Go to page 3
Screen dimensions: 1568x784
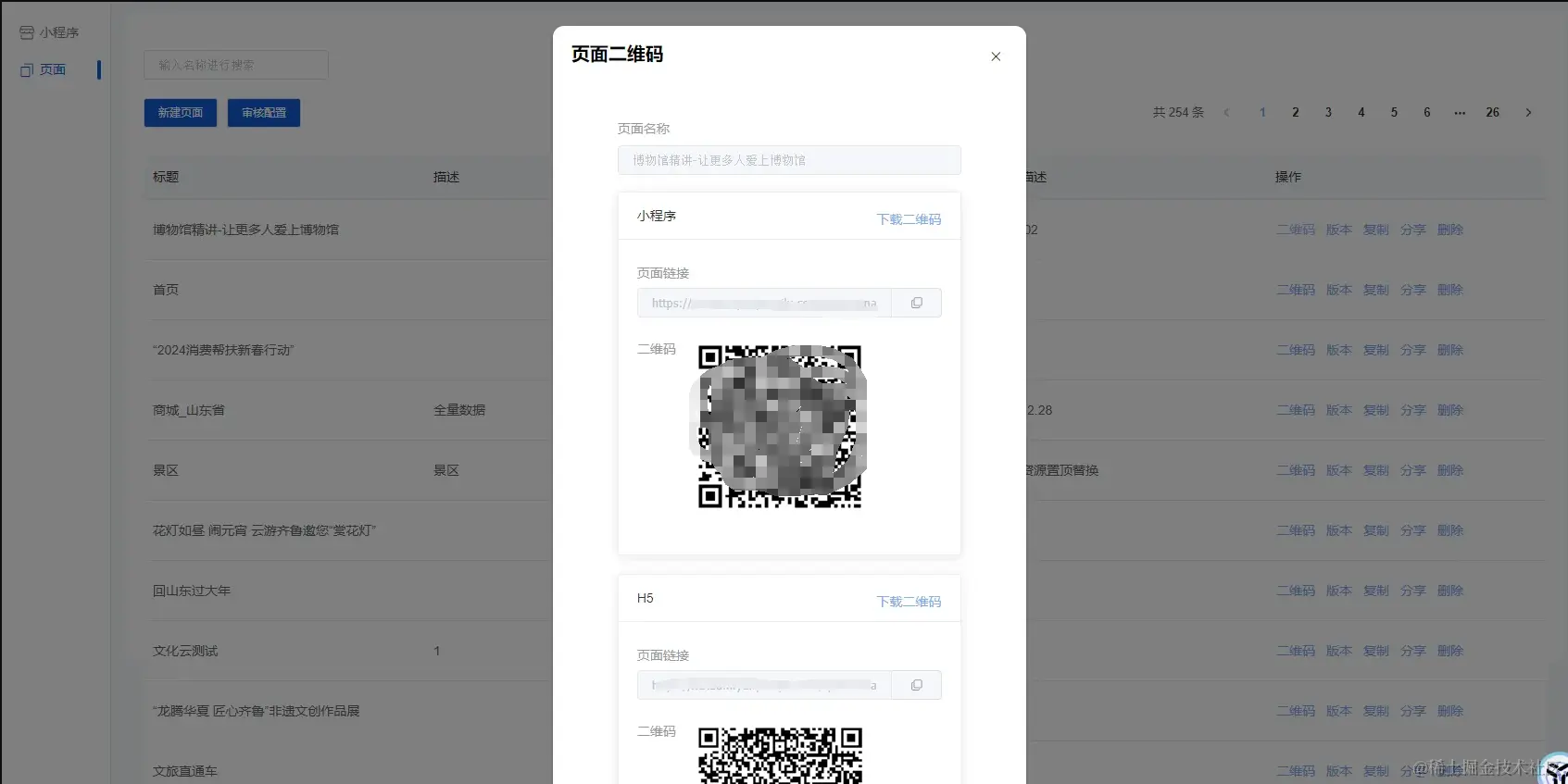click(1328, 112)
